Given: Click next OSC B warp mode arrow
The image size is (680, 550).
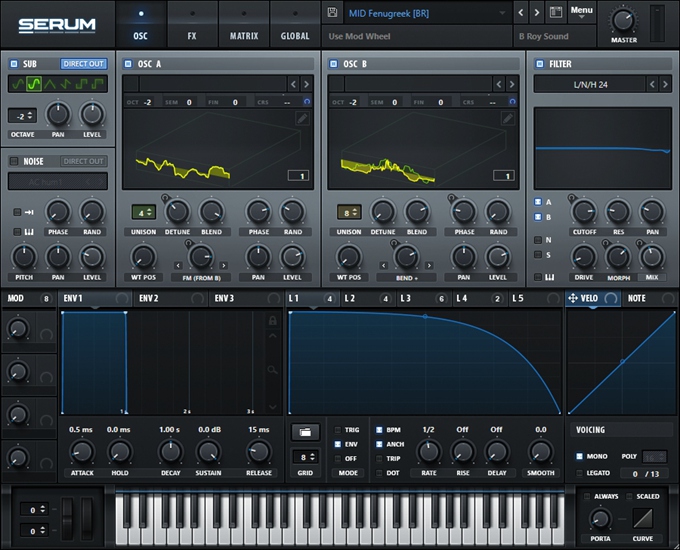Looking at the screenshot, I should coord(429,265).
